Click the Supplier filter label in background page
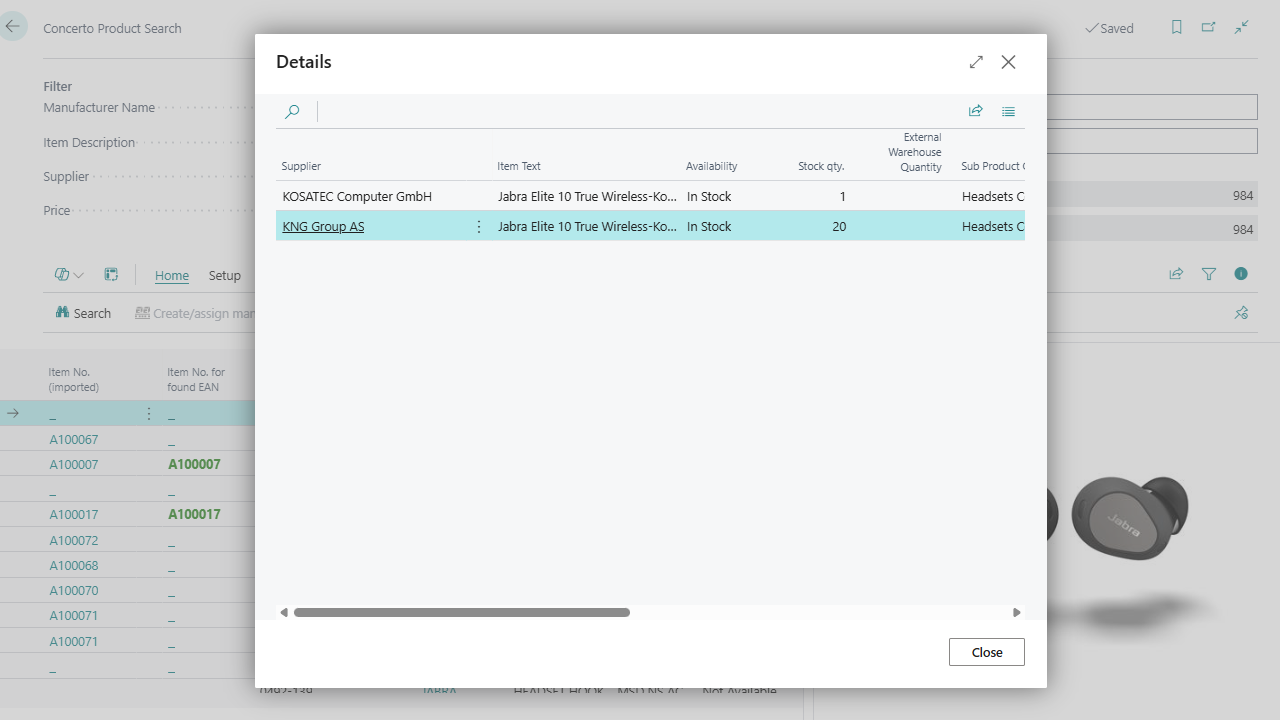 pos(66,177)
